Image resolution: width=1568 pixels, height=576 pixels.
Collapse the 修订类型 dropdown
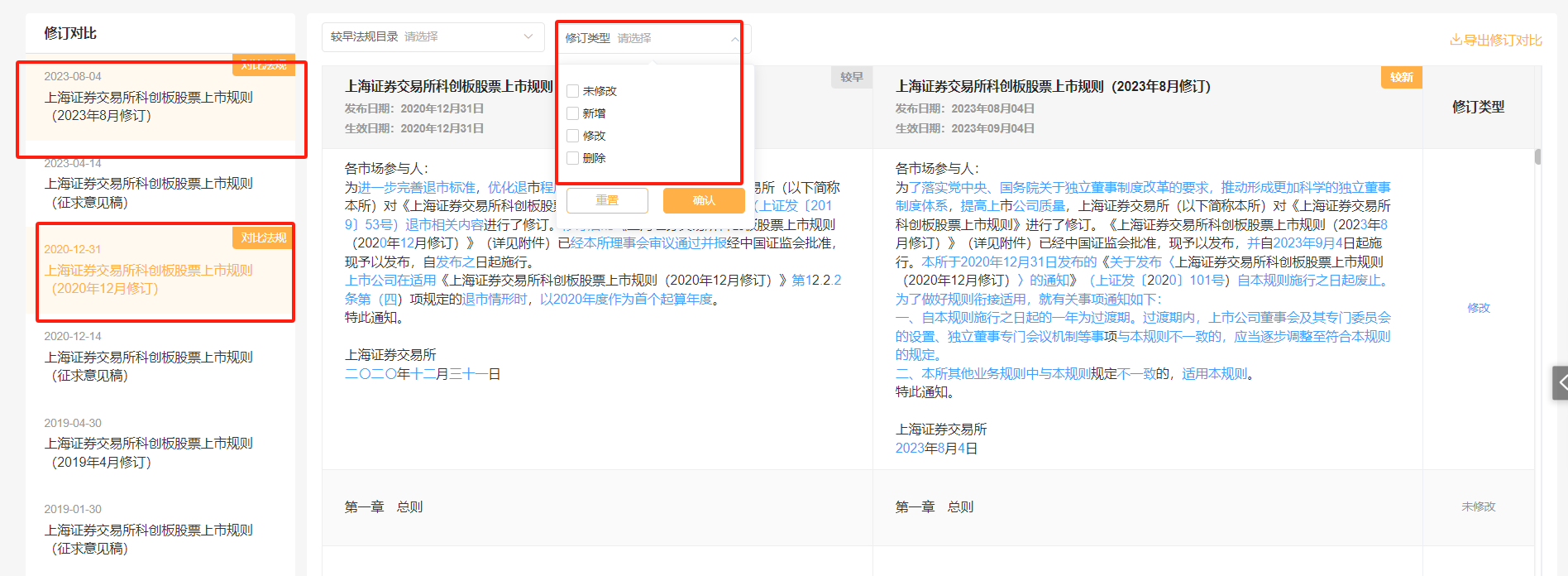[x=734, y=39]
